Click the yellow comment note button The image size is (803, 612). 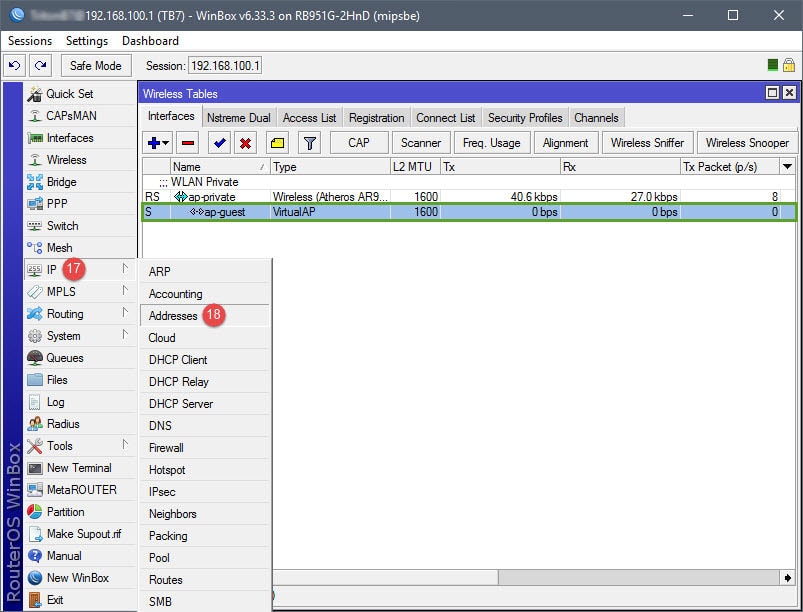(277, 143)
